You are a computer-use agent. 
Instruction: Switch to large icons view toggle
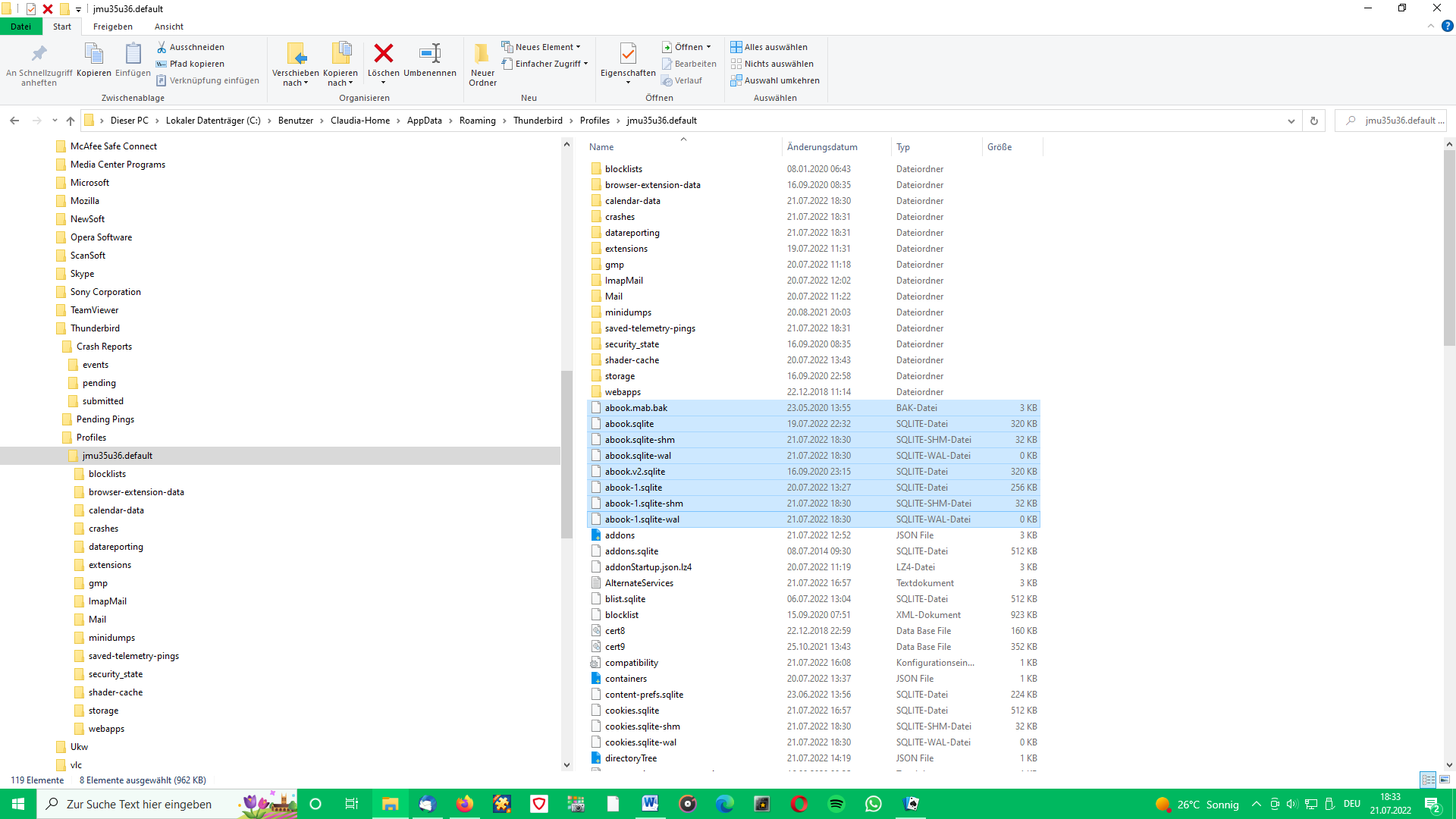(x=1445, y=780)
